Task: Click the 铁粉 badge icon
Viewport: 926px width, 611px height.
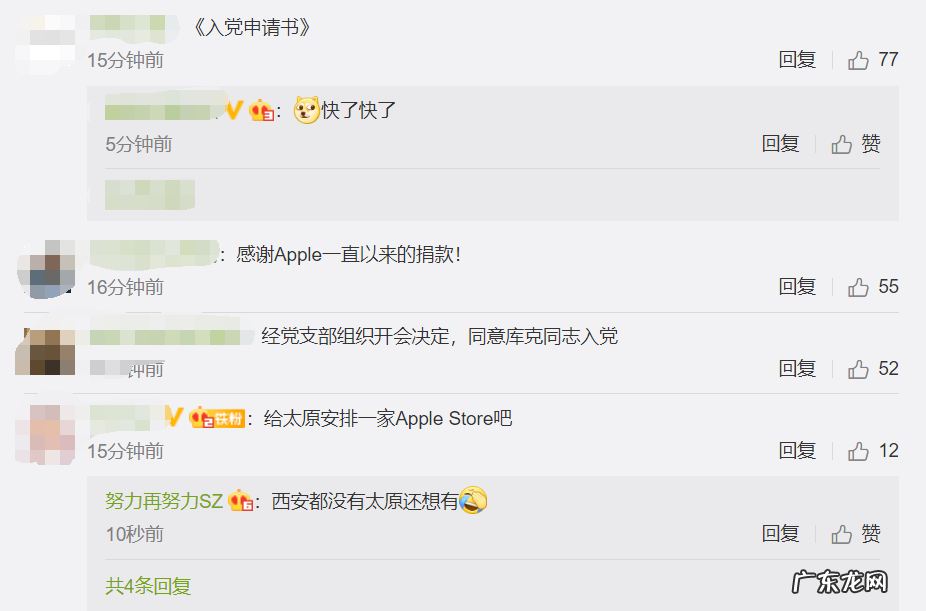Action: (x=217, y=418)
